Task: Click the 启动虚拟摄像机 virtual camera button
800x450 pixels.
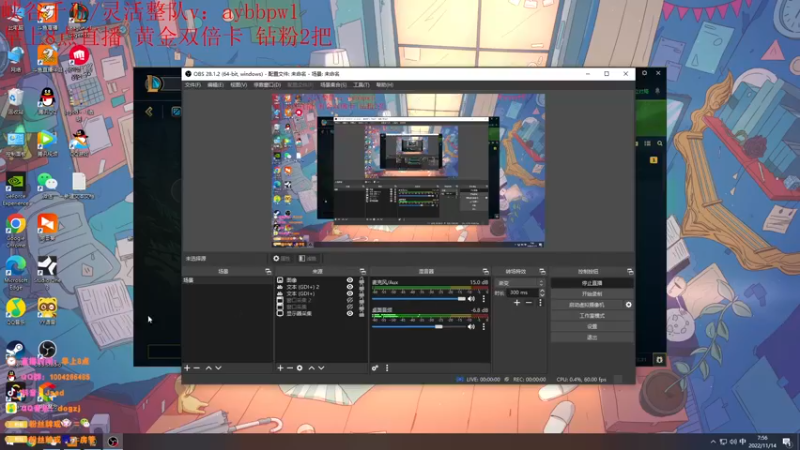Action: pyautogui.click(x=587, y=305)
